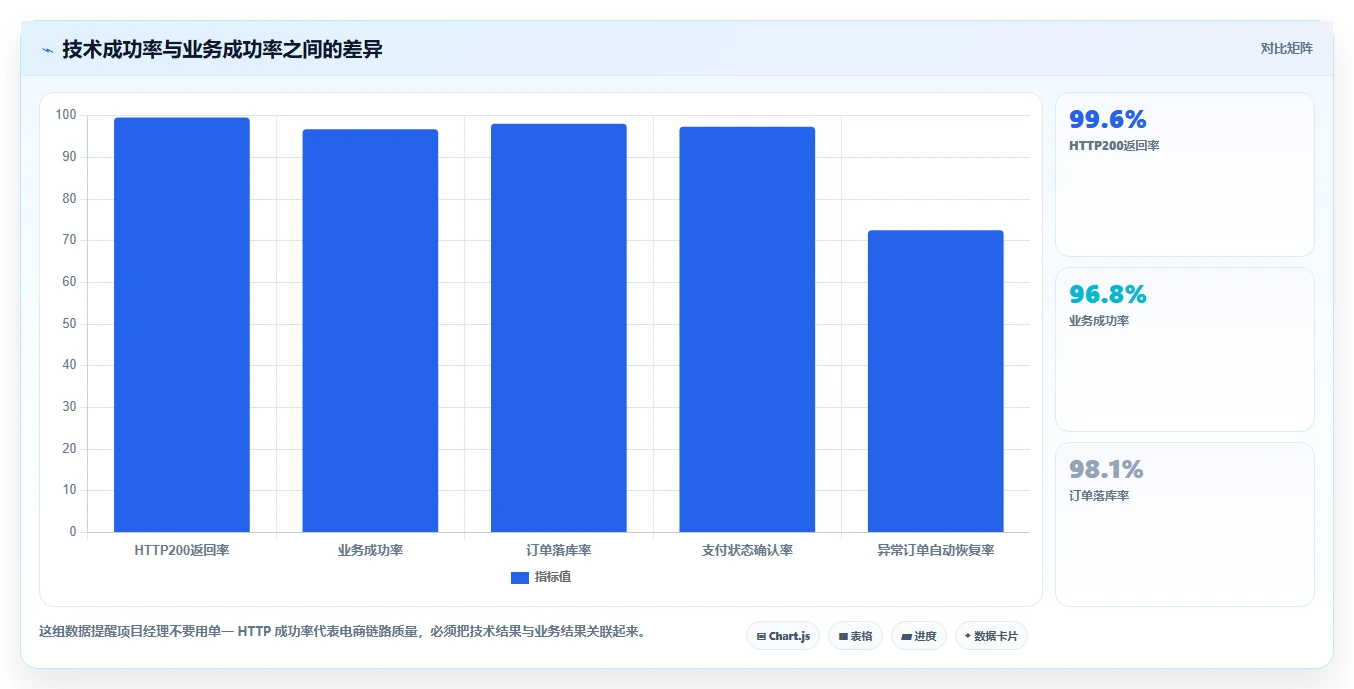Image resolution: width=1354 pixels, height=689 pixels.
Task: Click the y-axis label 50
Action: (69, 324)
